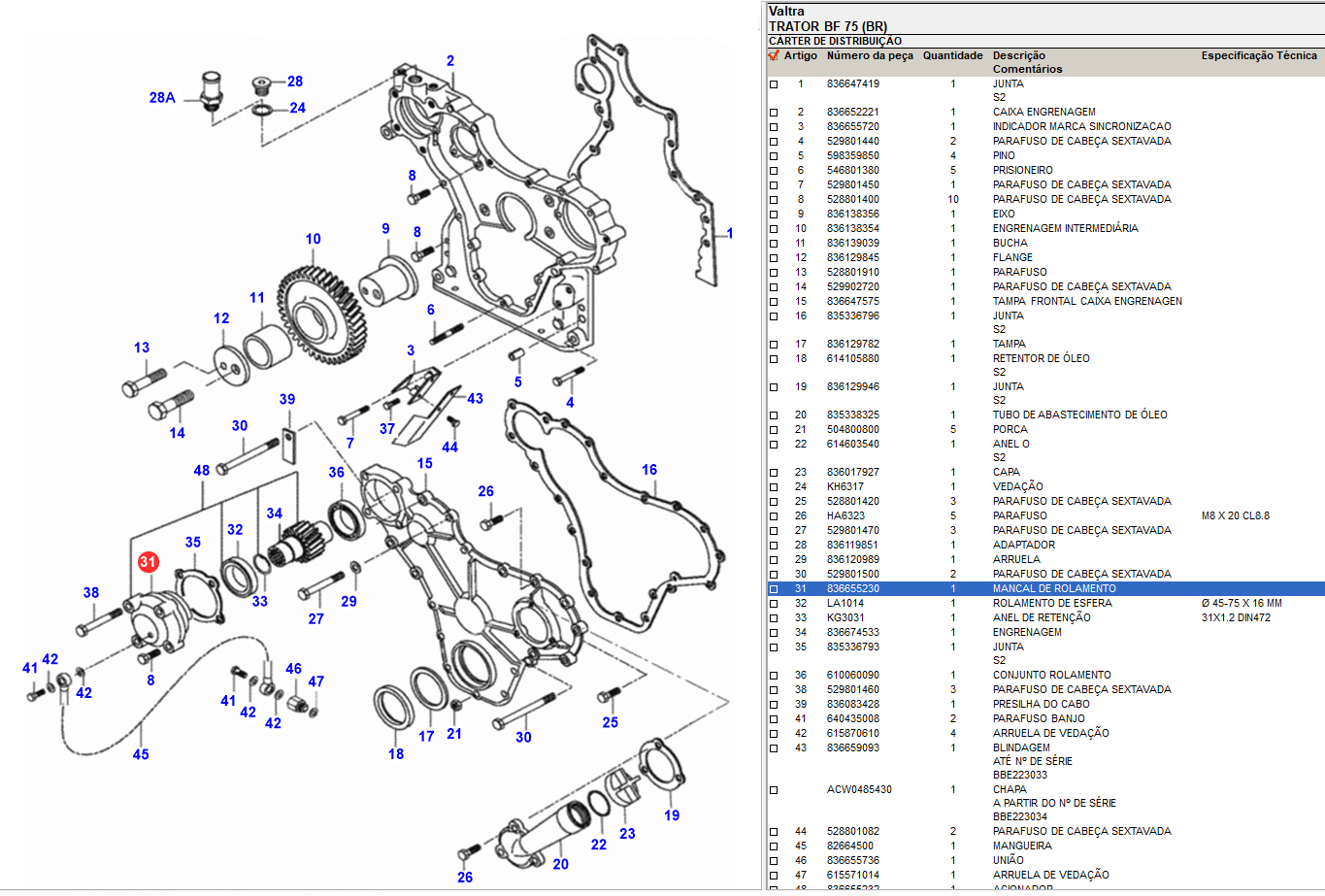Viewport: 1325px width, 896px height.
Task: Select the TUBO DE ABASTECIMENTO DE ÓLEO row
Action: (1079, 415)
